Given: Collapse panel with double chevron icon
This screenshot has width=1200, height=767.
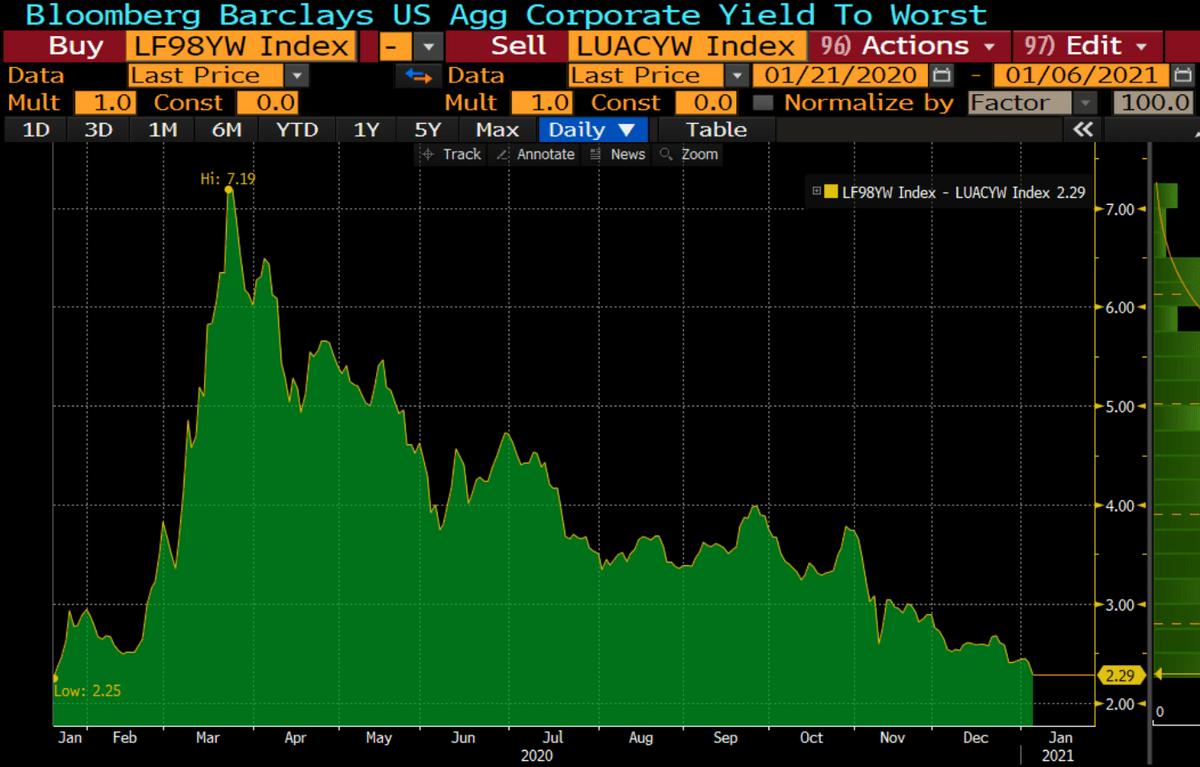Looking at the screenshot, I should tap(1083, 129).
